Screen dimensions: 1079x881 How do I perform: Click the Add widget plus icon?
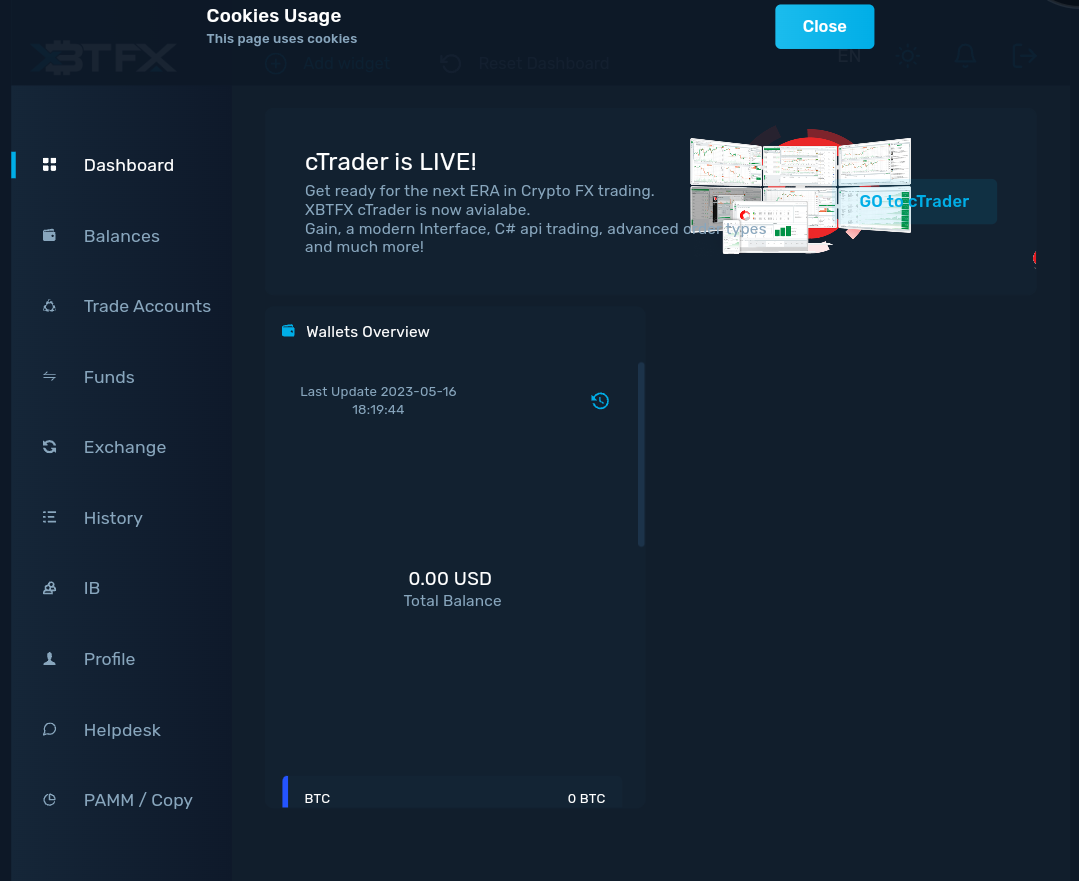click(276, 64)
